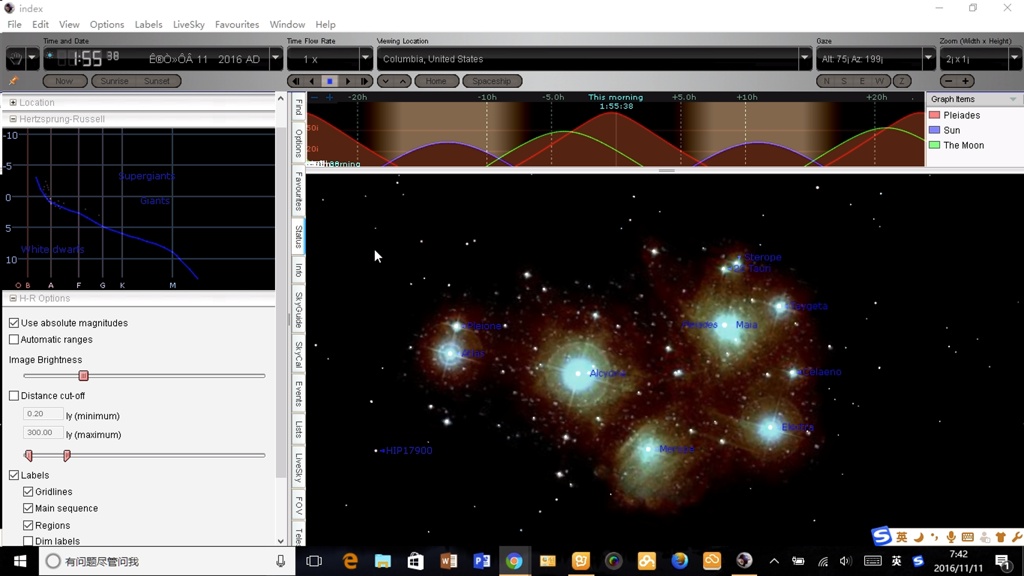Uncheck the Main sequence option
This screenshot has height=576, width=1024.
tap(28, 508)
